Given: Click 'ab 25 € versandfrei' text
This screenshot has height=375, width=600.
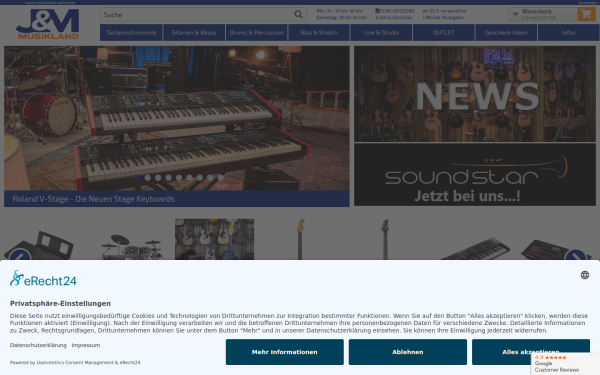Looking at the screenshot, I should coord(444,11).
